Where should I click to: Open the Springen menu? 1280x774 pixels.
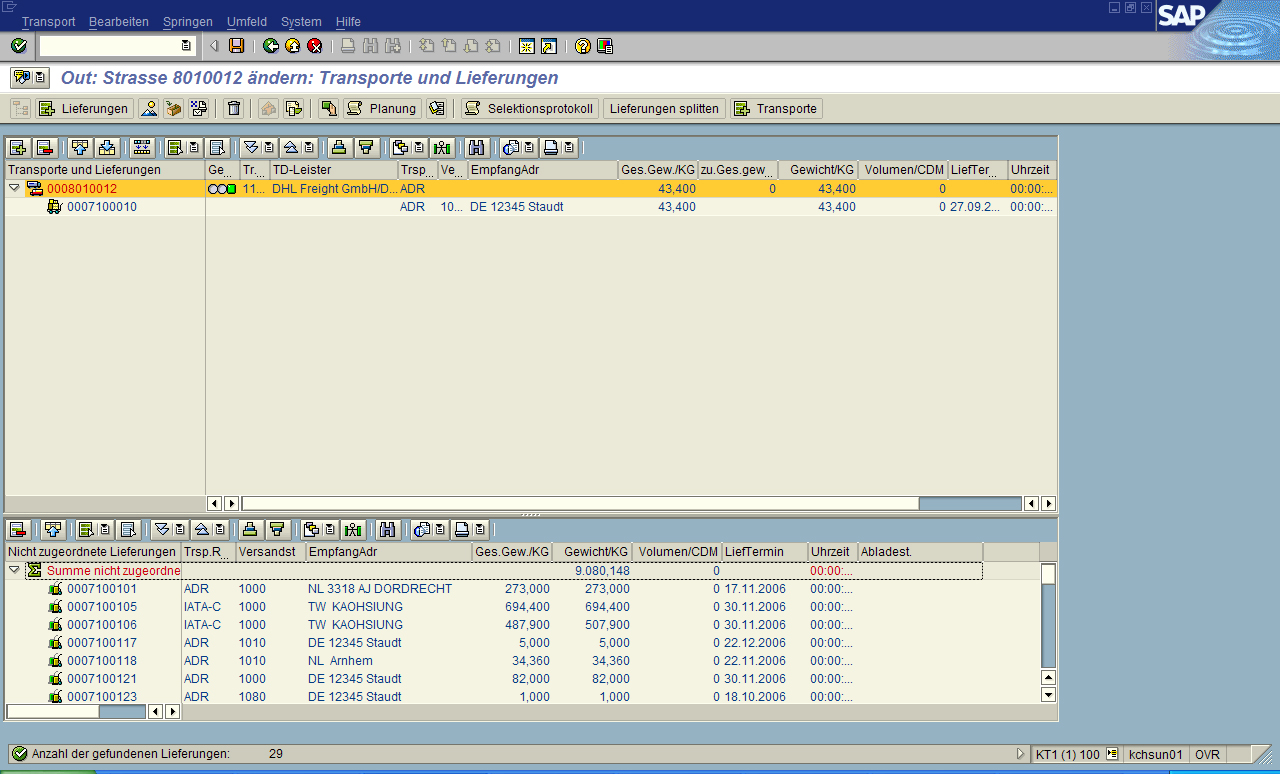[x=187, y=21]
